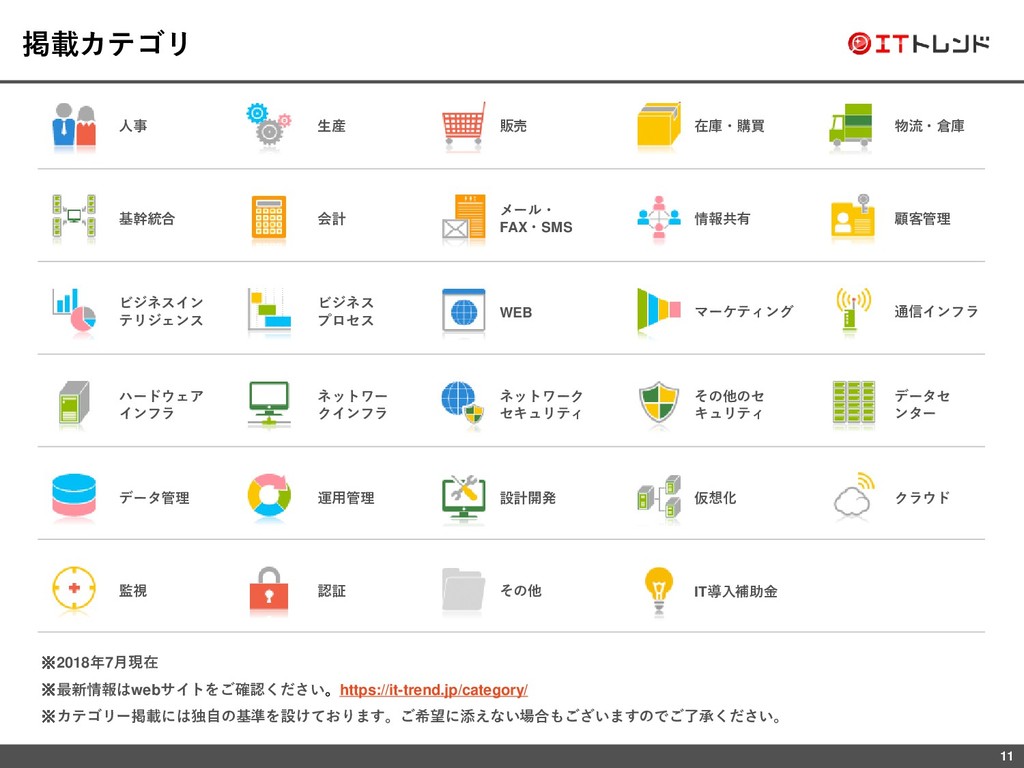
Task: Click the その他のセキュリティ shield icon
Action: click(x=658, y=402)
